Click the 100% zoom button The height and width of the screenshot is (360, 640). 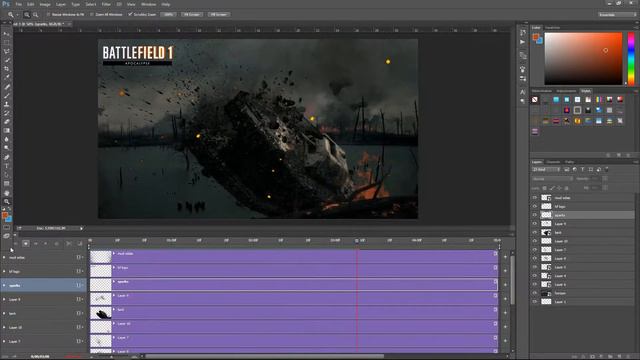[x=168, y=15]
